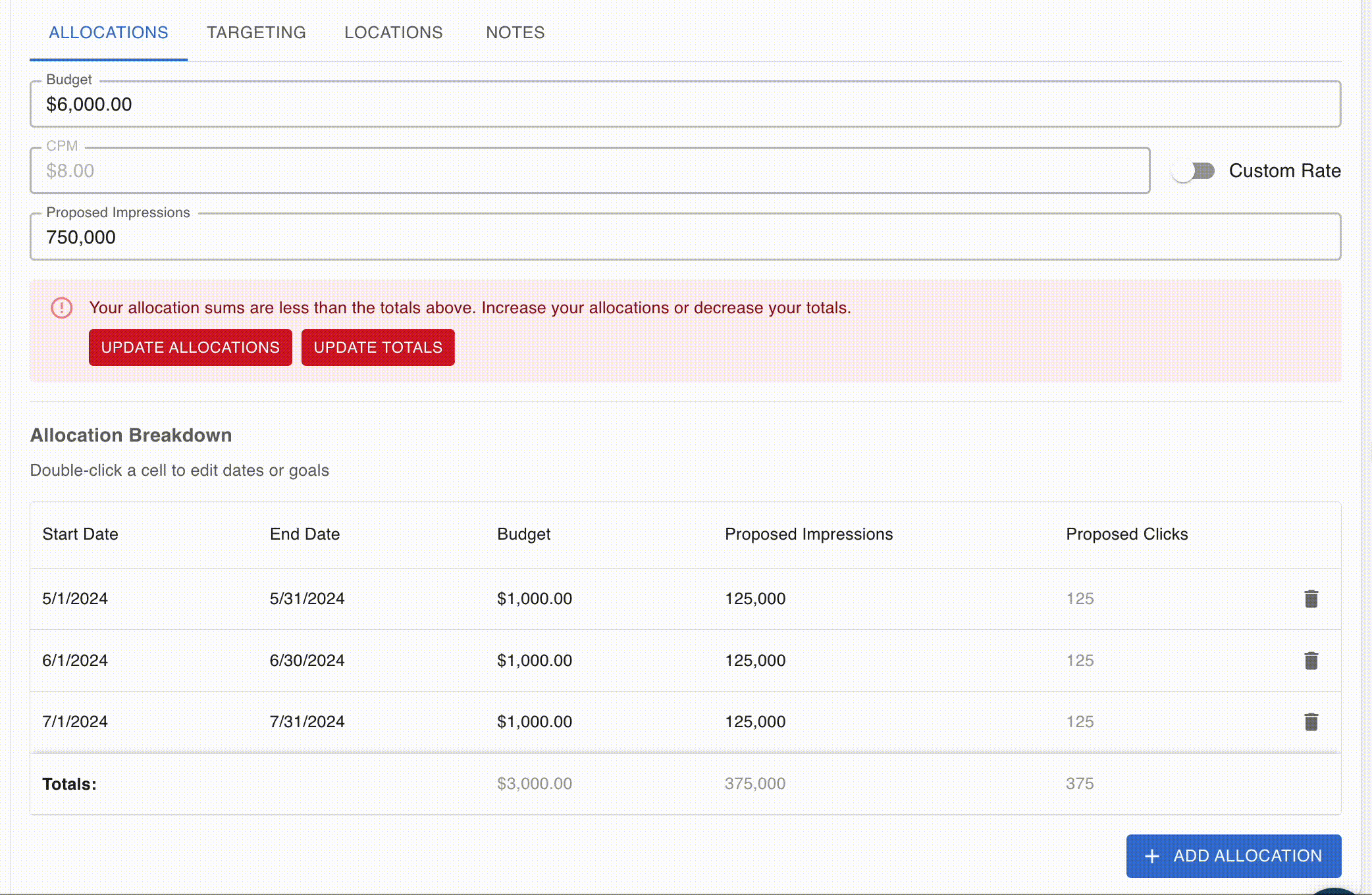This screenshot has height=895, width=1372.
Task: Open the Locations tab
Action: 393,33
